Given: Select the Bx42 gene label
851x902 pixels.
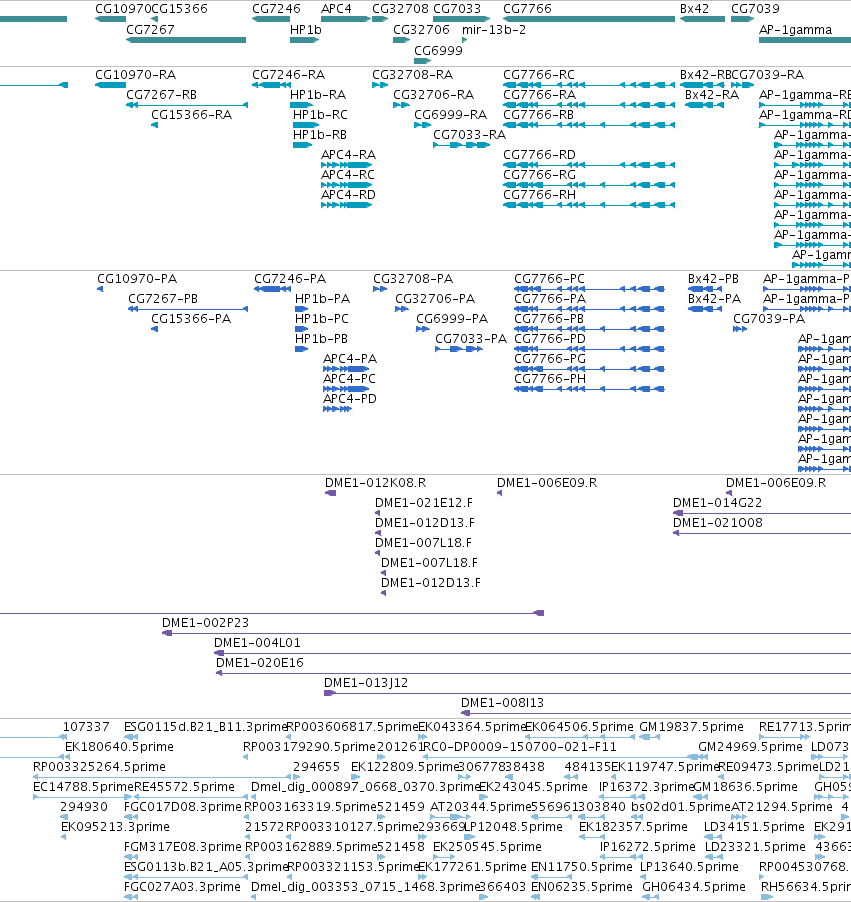Looking at the screenshot, I should click(x=694, y=9).
